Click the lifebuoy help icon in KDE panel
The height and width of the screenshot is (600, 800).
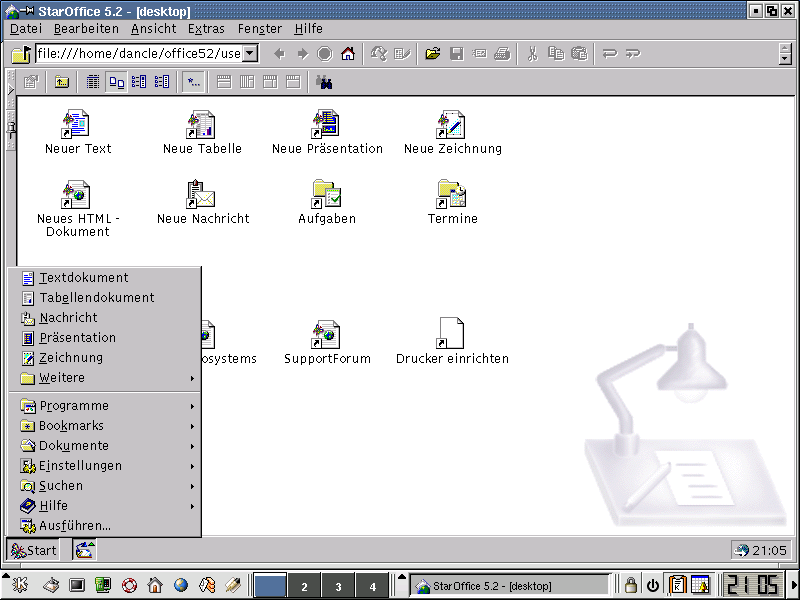click(x=129, y=585)
